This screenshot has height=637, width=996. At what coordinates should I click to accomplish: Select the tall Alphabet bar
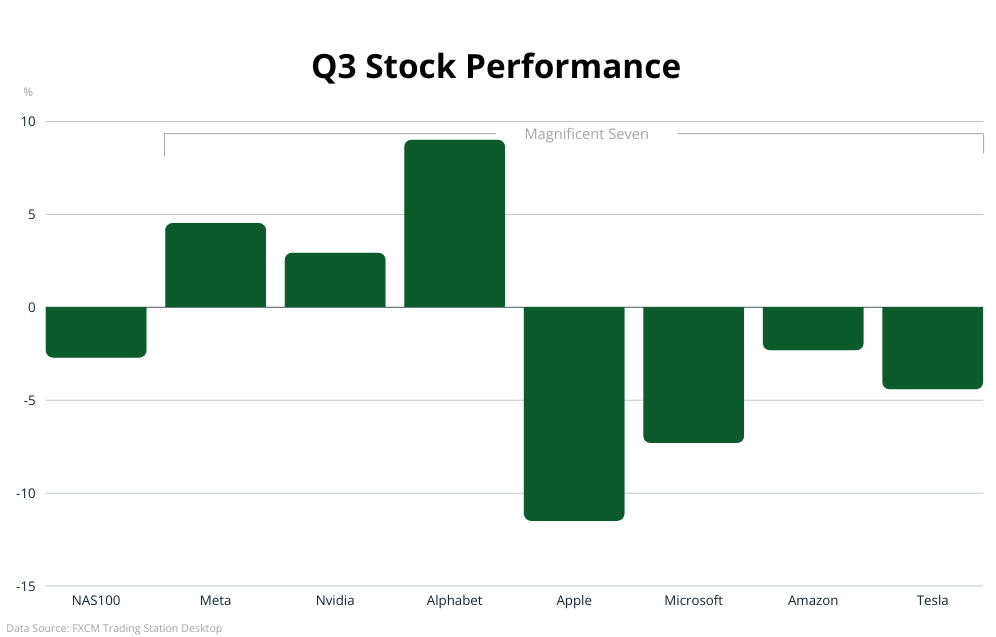tap(454, 224)
